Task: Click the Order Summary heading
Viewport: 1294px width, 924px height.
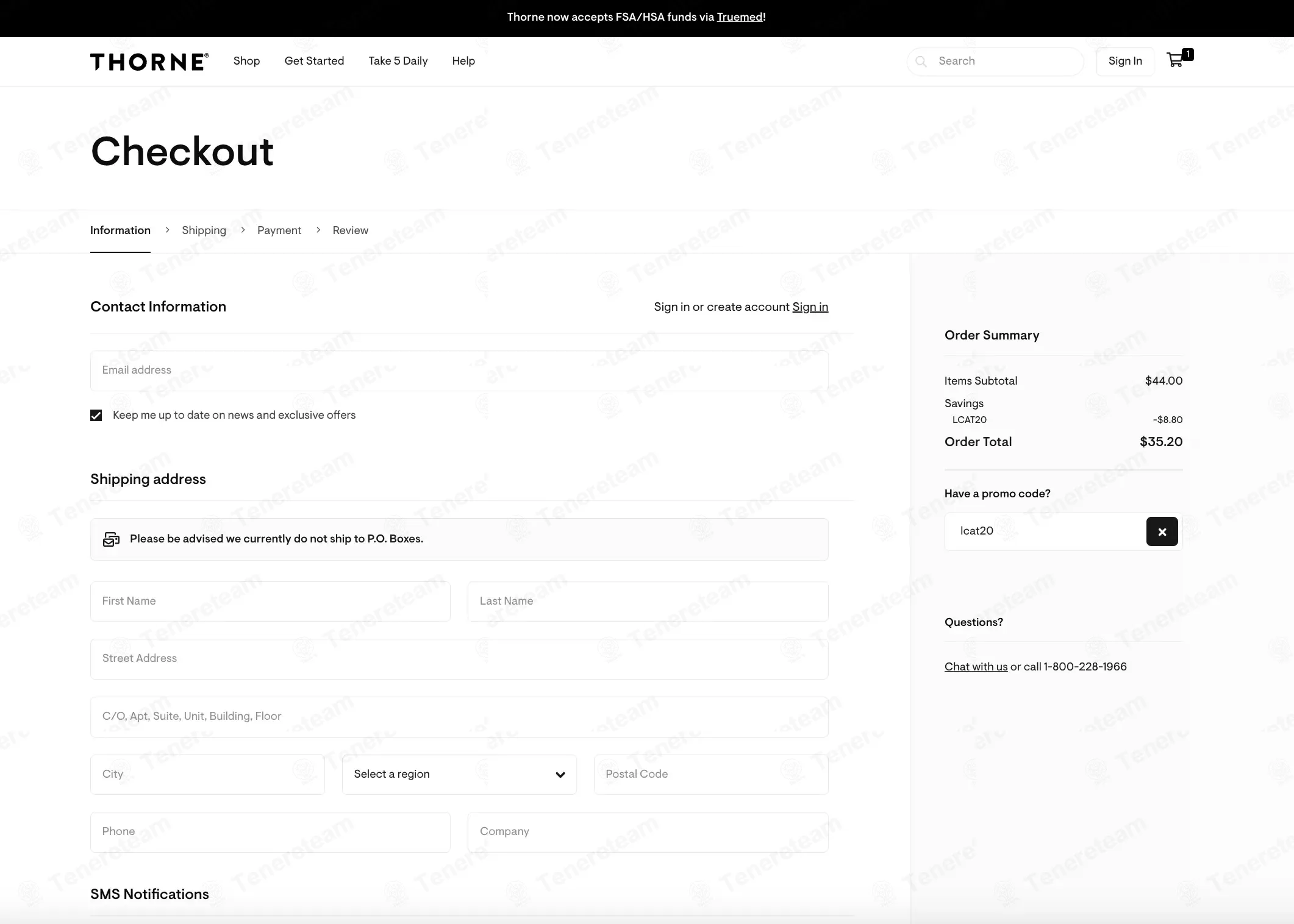Action: coord(992,335)
